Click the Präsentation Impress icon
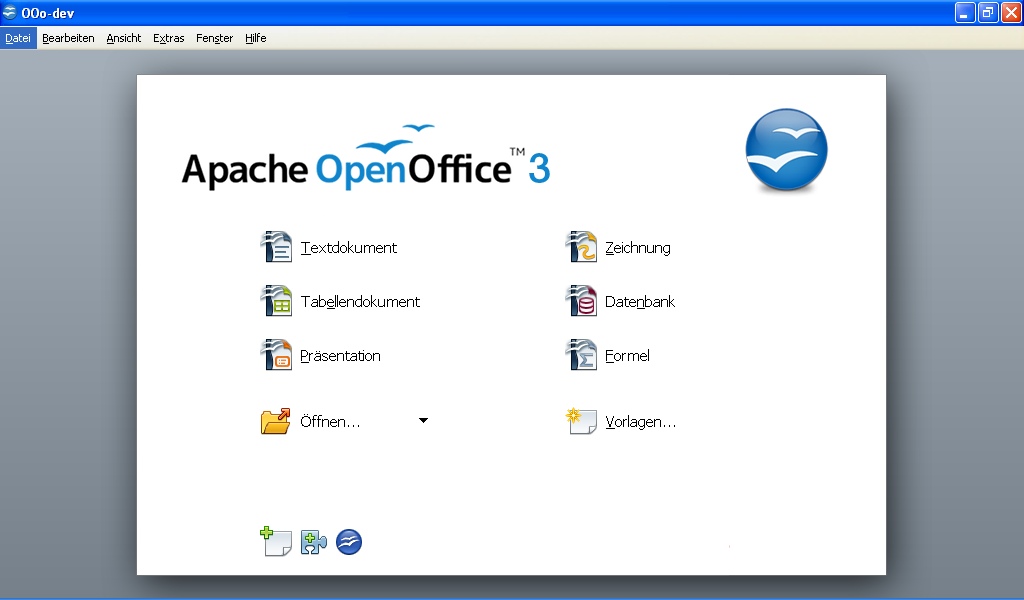 tap(276, 355)
